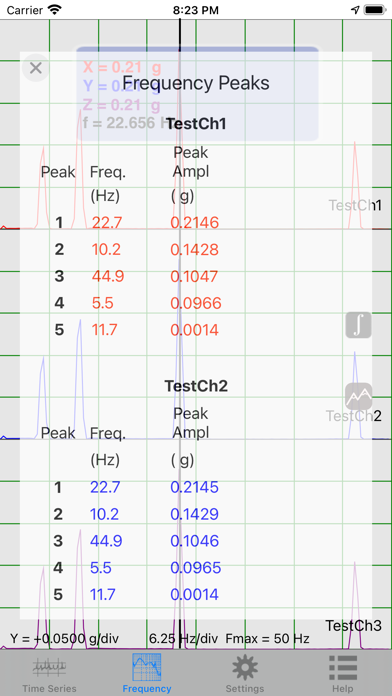Tap the integral function icon

[358, 325]
